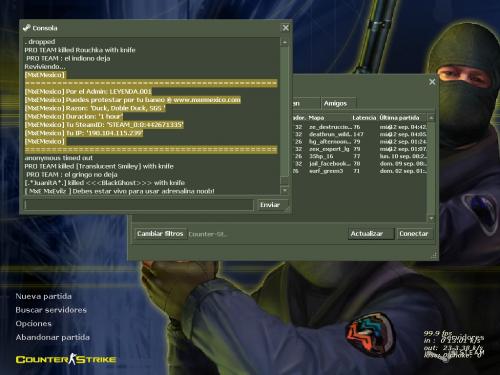
Task: Click console scrollbar down arrow
Action: point(285,190)
